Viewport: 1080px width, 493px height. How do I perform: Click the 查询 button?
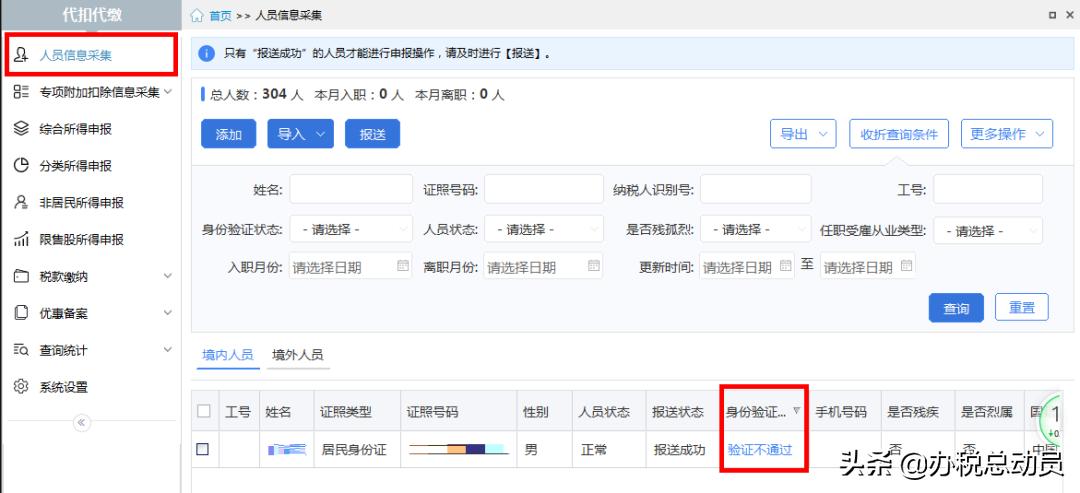pos(956,308)
